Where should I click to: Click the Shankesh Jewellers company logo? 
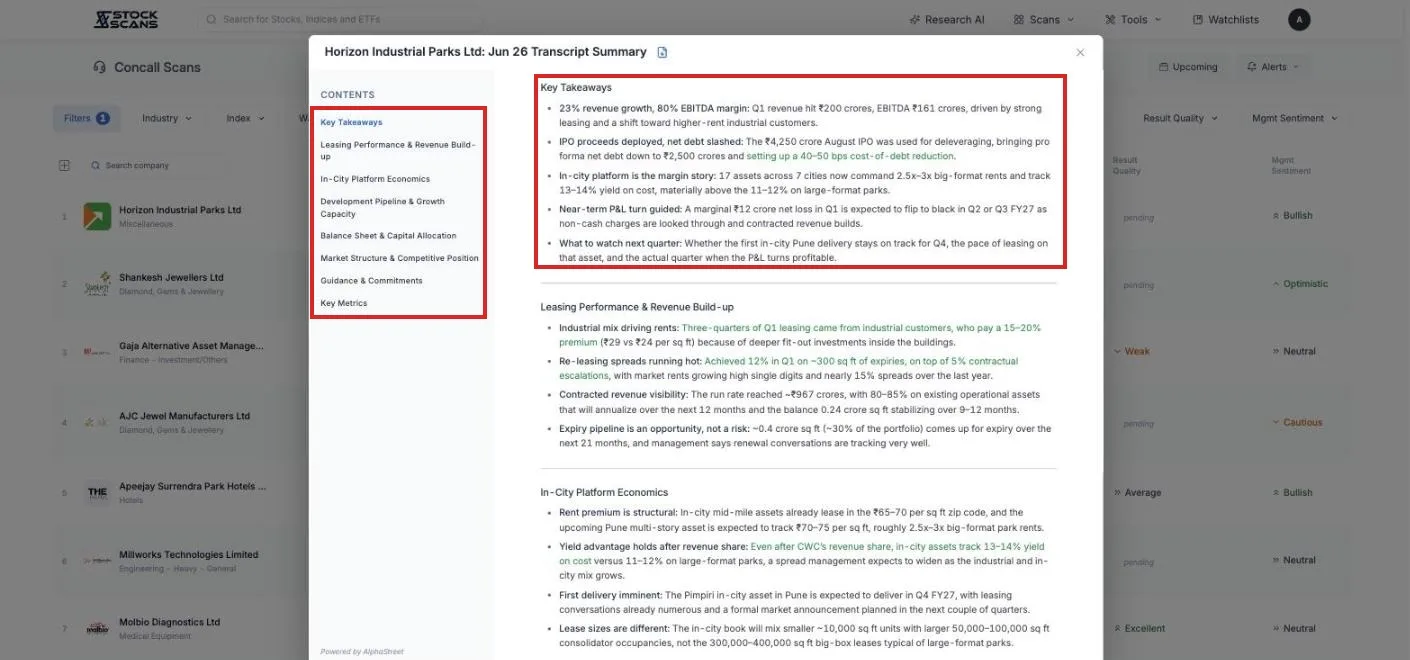point(97,284)
